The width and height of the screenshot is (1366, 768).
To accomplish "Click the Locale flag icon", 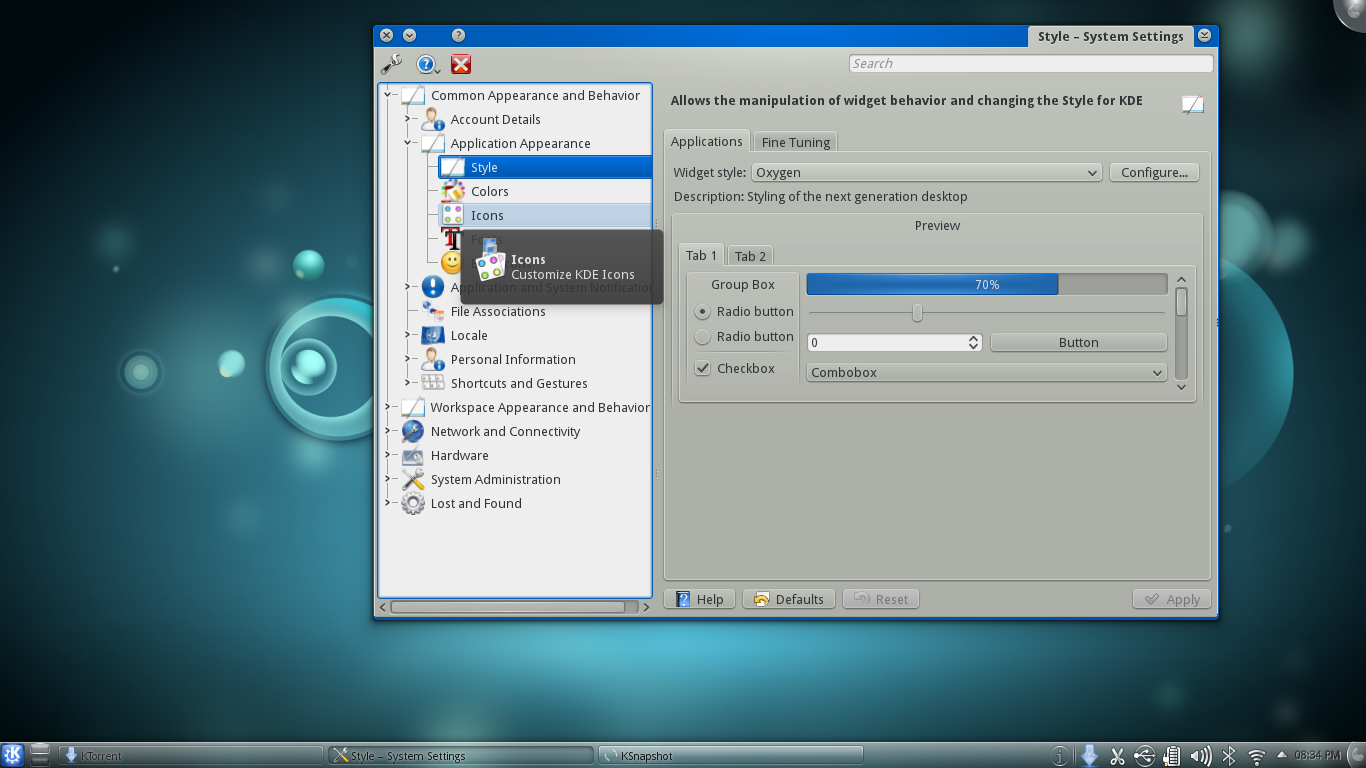I will click(x=433, y=335).
